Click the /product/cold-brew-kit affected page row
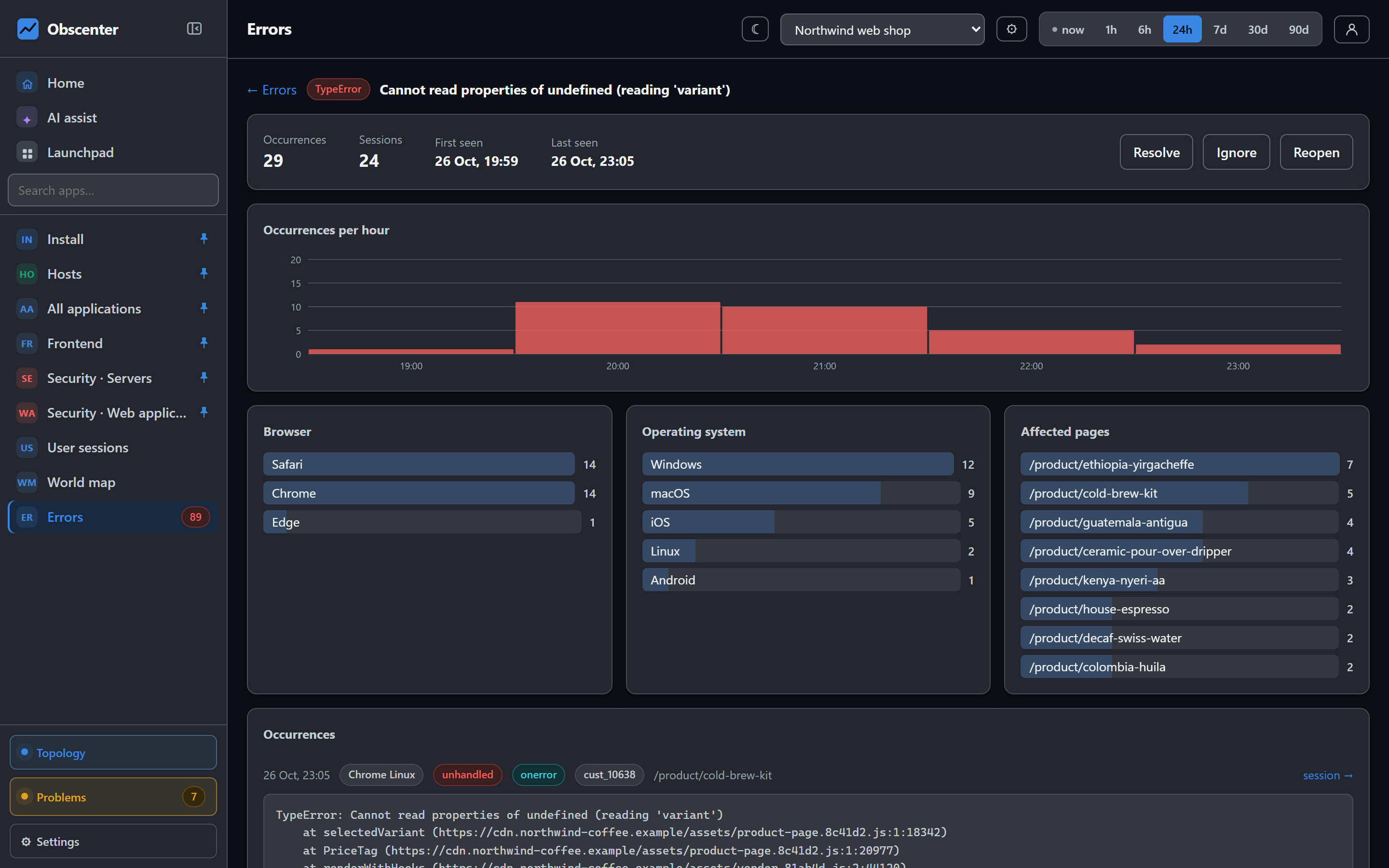The height and width of the screenshot is (868, 1389). [x=1180, y=493]
